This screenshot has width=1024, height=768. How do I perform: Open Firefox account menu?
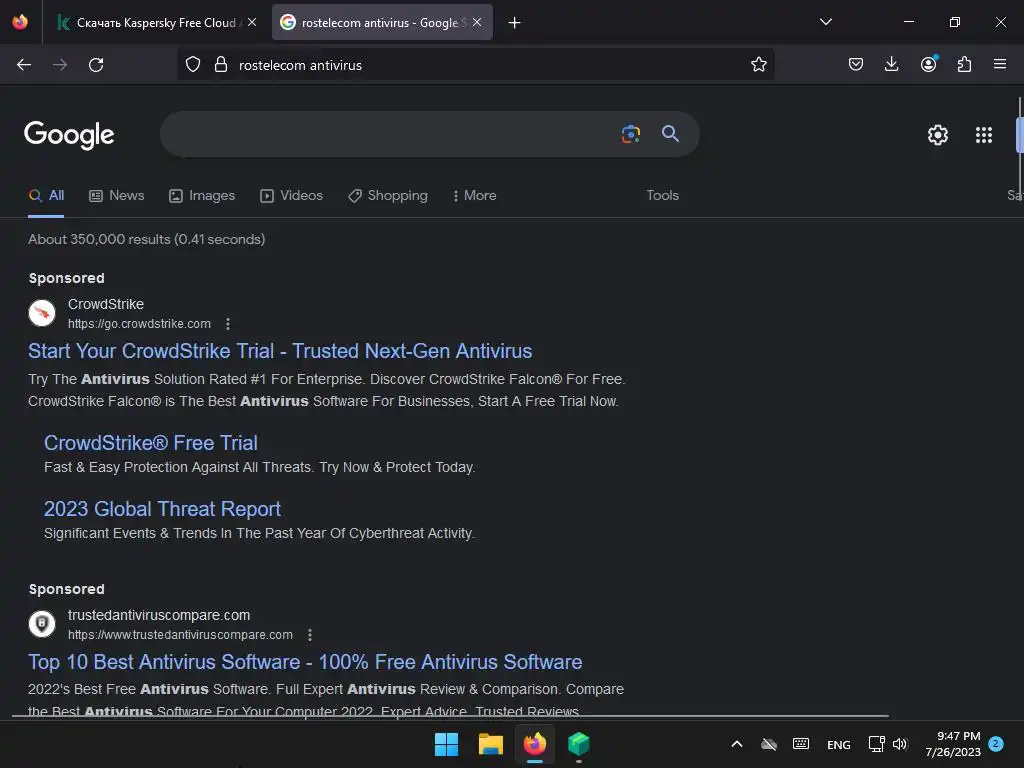(929, 64)
